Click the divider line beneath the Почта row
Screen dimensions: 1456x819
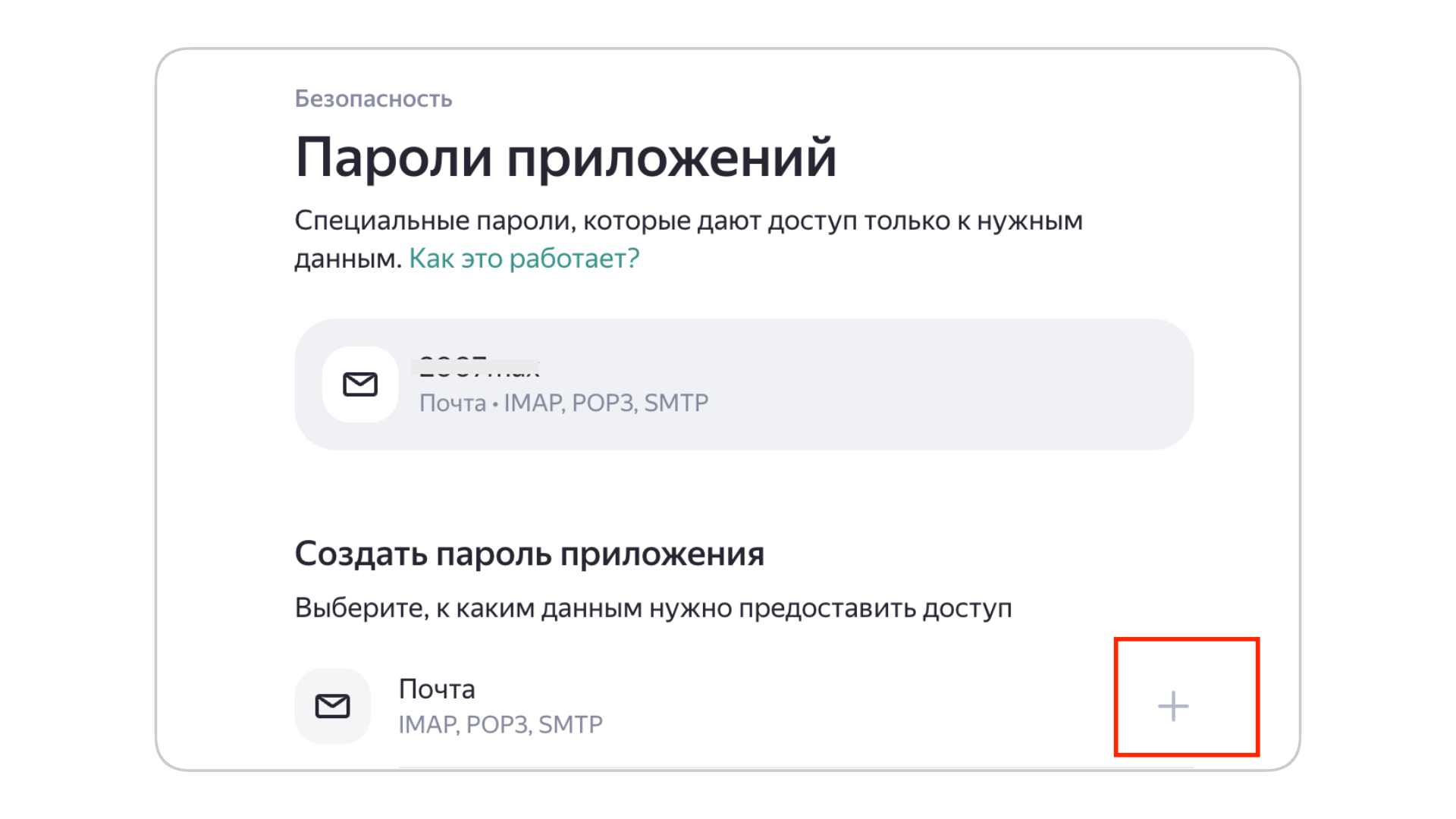point(795,767)
